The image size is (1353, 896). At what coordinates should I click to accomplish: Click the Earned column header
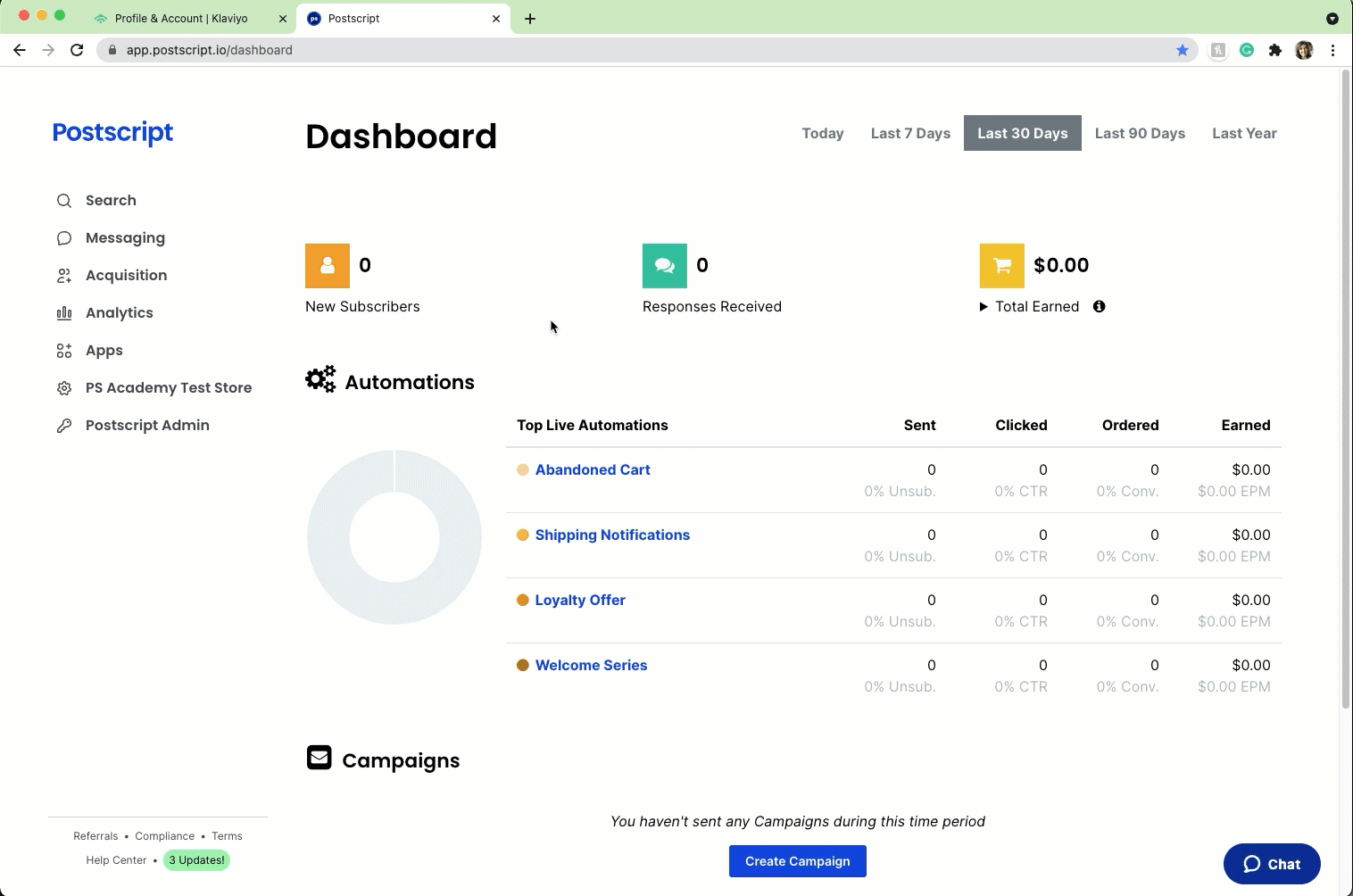1245,425
